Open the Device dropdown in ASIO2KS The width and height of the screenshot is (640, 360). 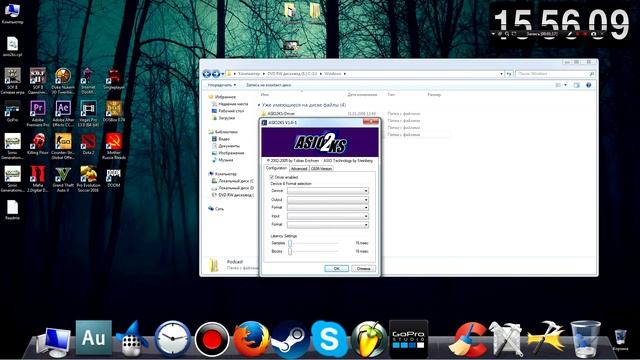(328, 191)
